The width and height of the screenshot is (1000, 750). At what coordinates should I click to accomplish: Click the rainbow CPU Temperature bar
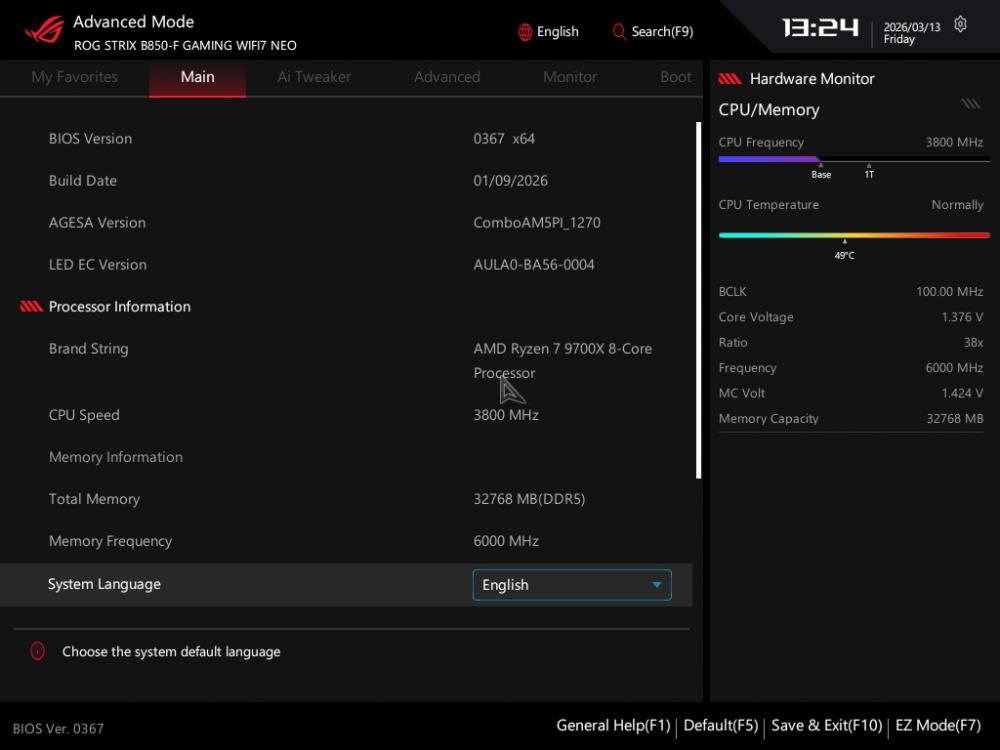pyautogui.click(x=854, y=236)
